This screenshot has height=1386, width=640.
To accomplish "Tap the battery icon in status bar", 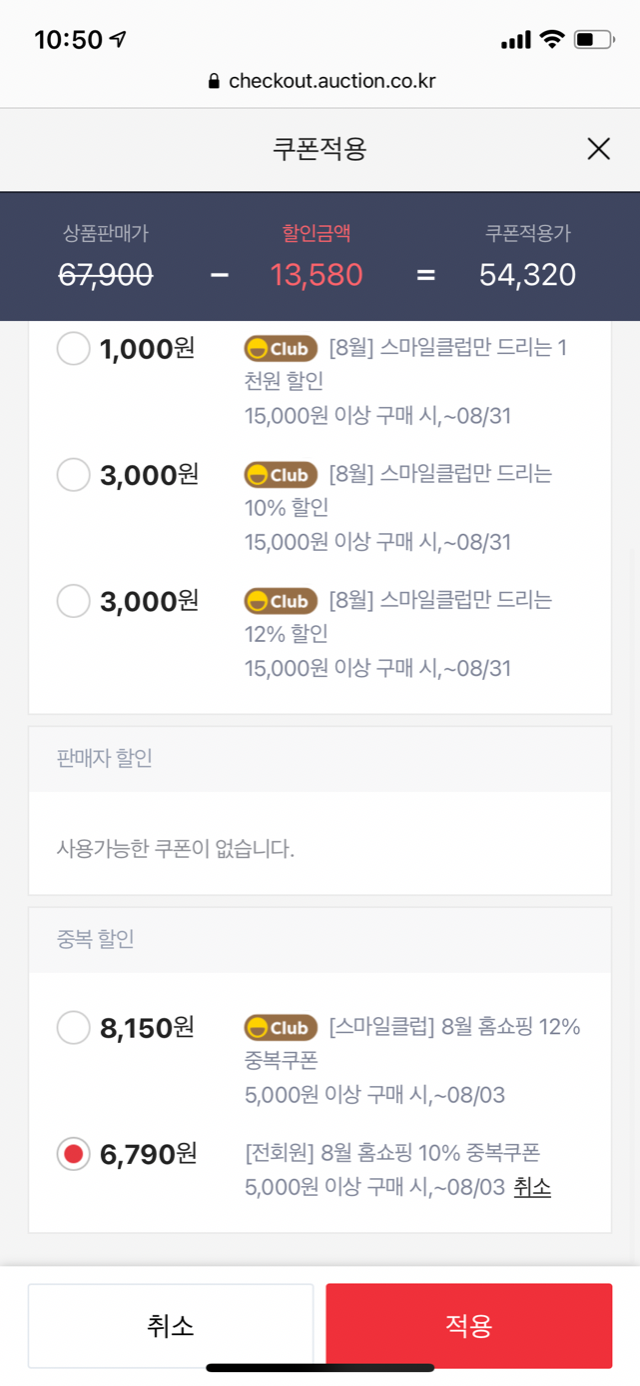I will [597, 40].
